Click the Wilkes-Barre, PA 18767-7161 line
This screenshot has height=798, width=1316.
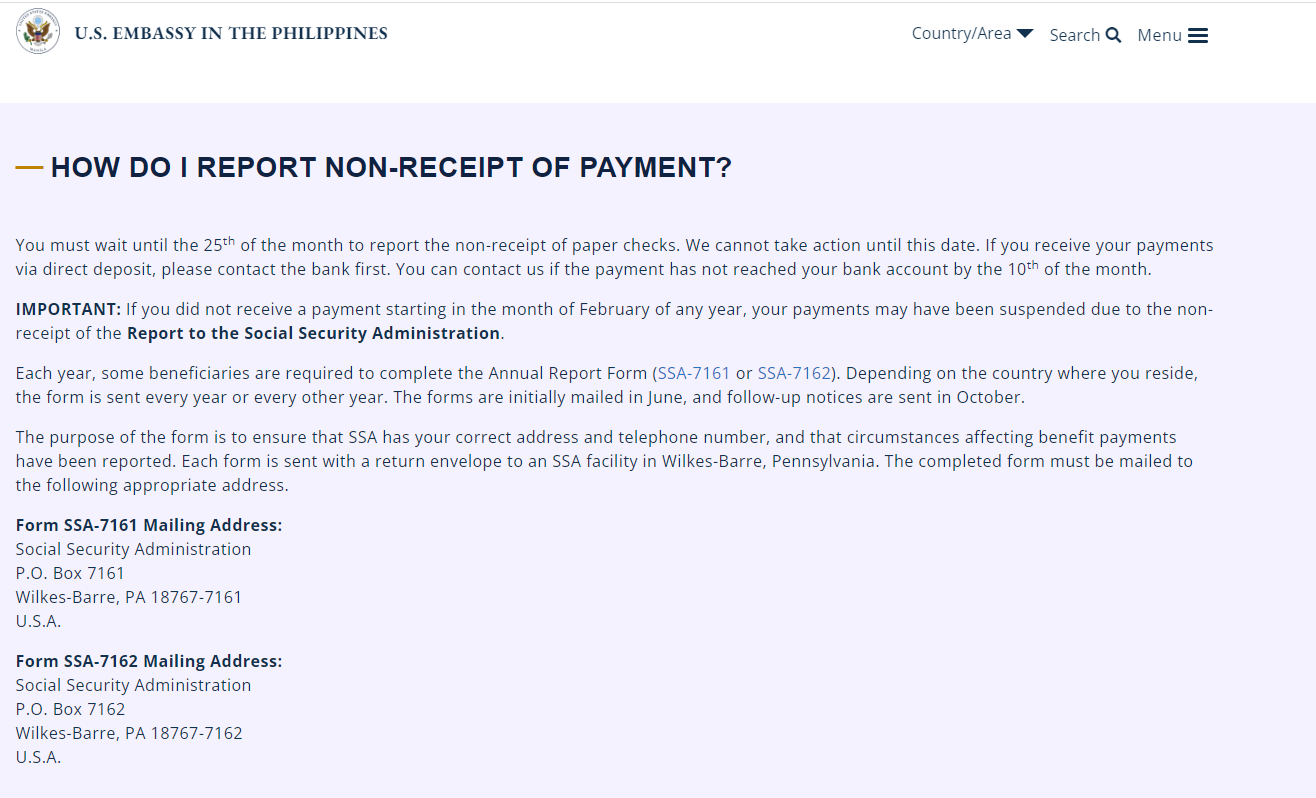[x=129, y=597]
